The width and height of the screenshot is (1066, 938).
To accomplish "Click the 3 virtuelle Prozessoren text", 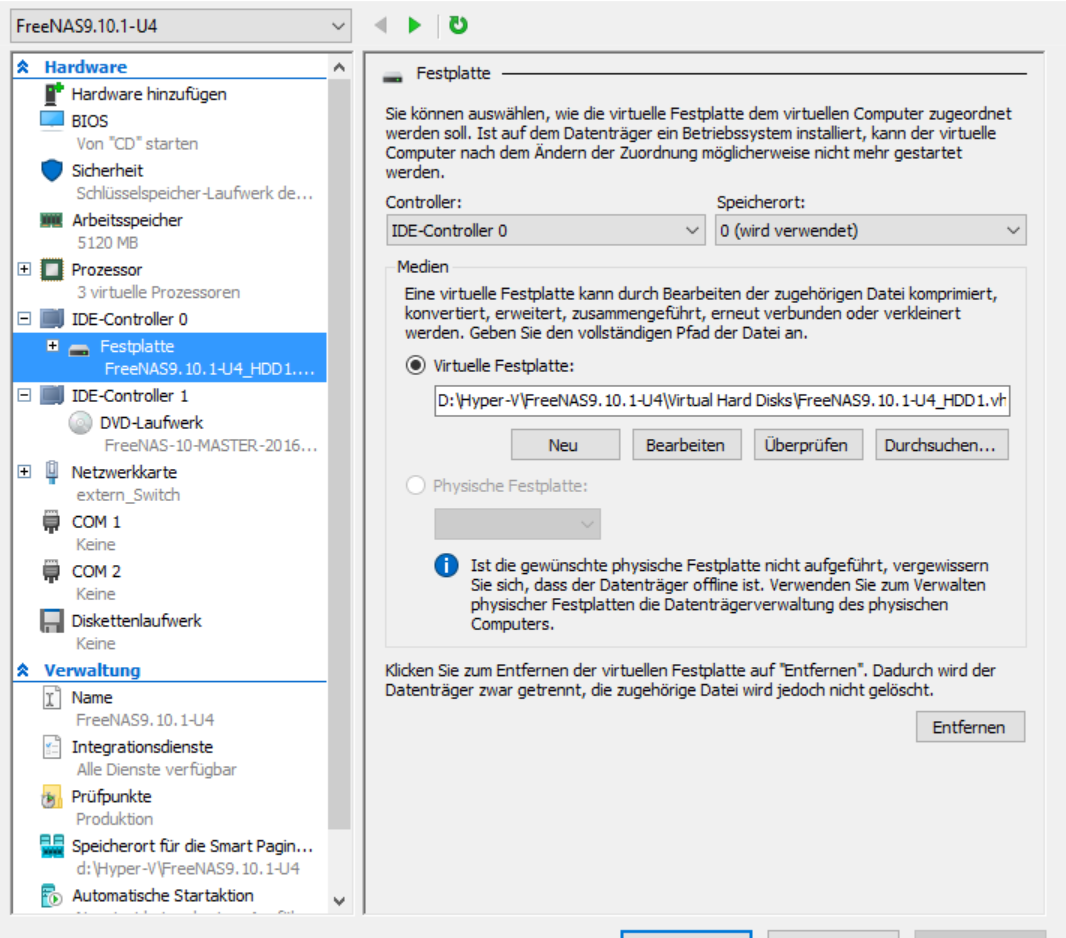I will [x=158, y=292].
